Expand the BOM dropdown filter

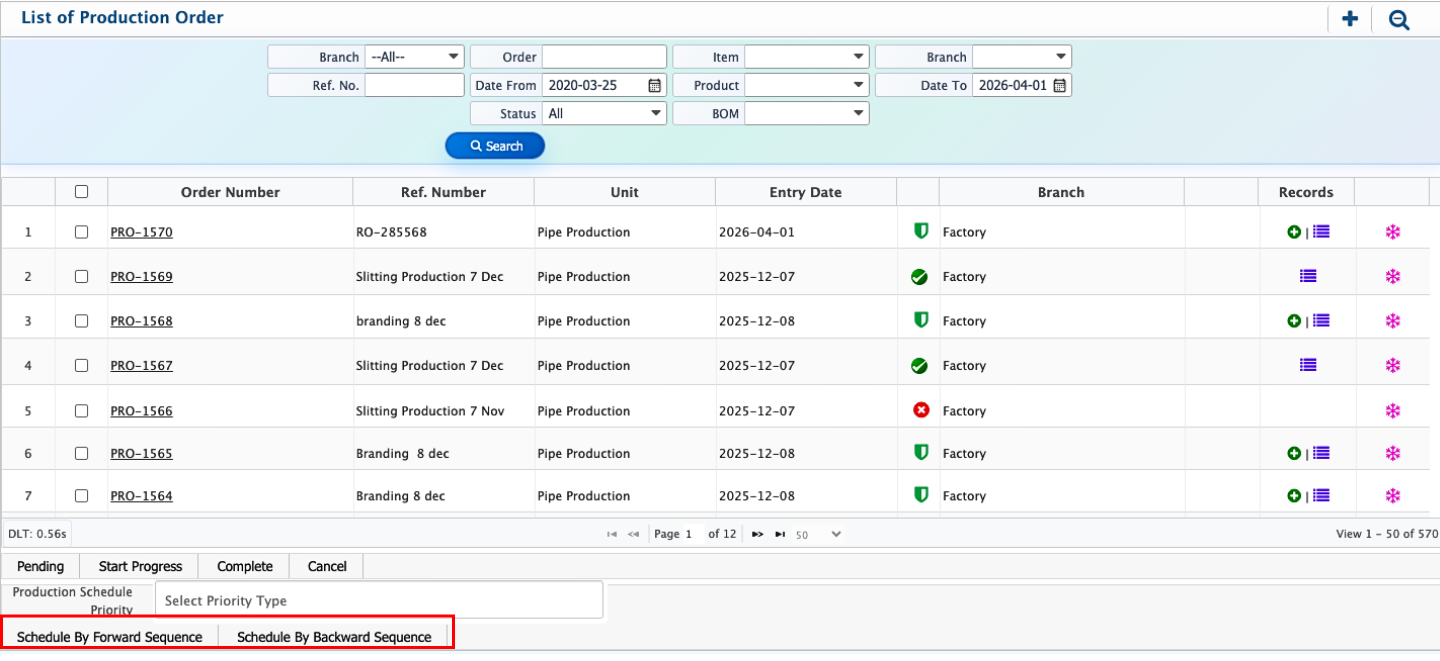[x=806, y=114]
